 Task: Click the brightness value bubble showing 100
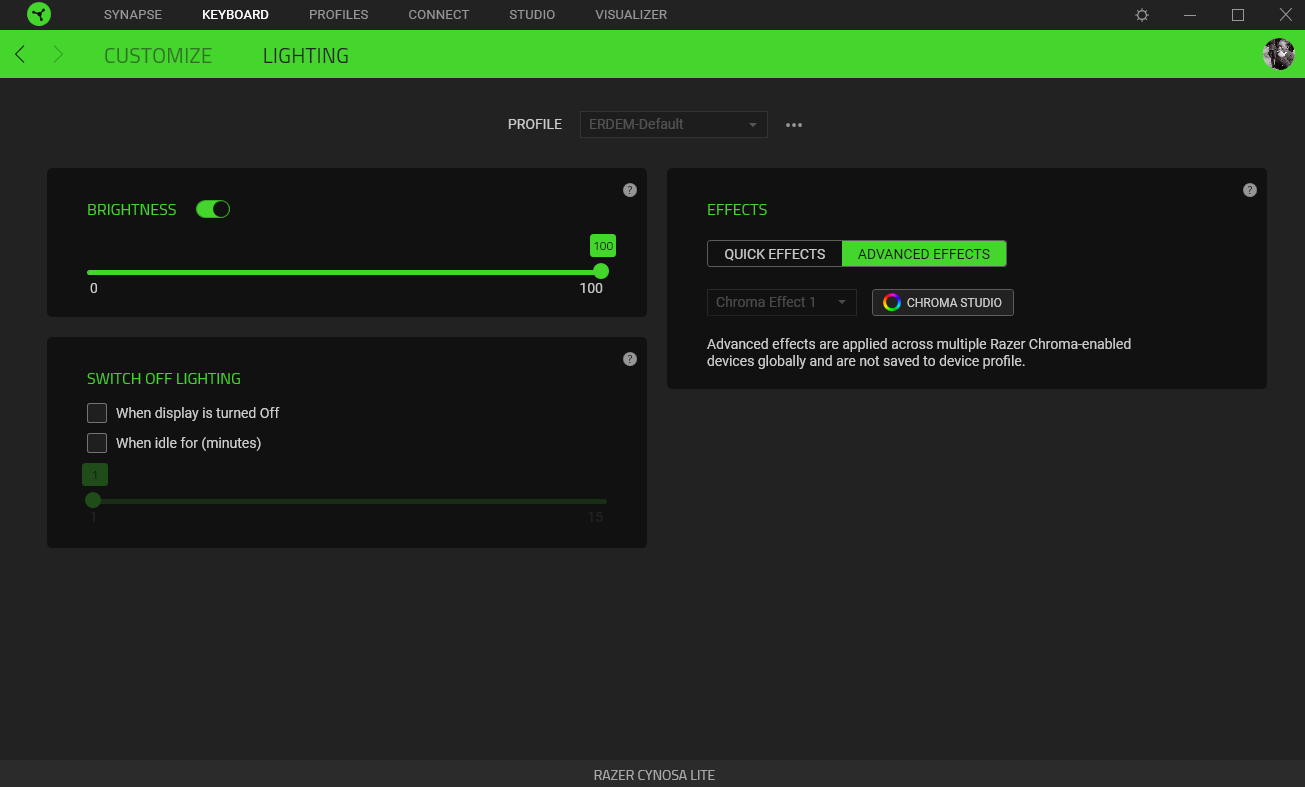(x=603, y=246)
